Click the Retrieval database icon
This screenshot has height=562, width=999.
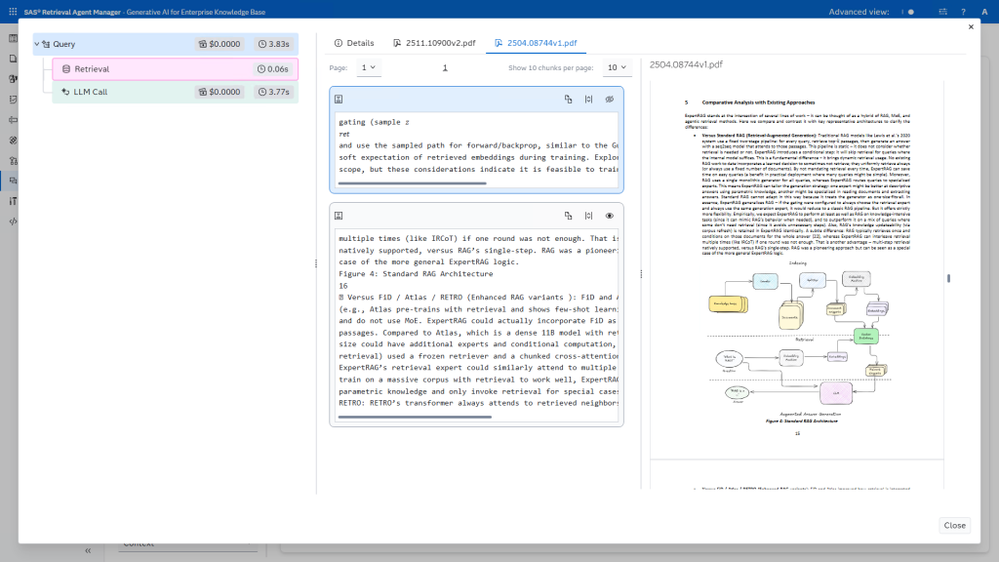point(66,69)
